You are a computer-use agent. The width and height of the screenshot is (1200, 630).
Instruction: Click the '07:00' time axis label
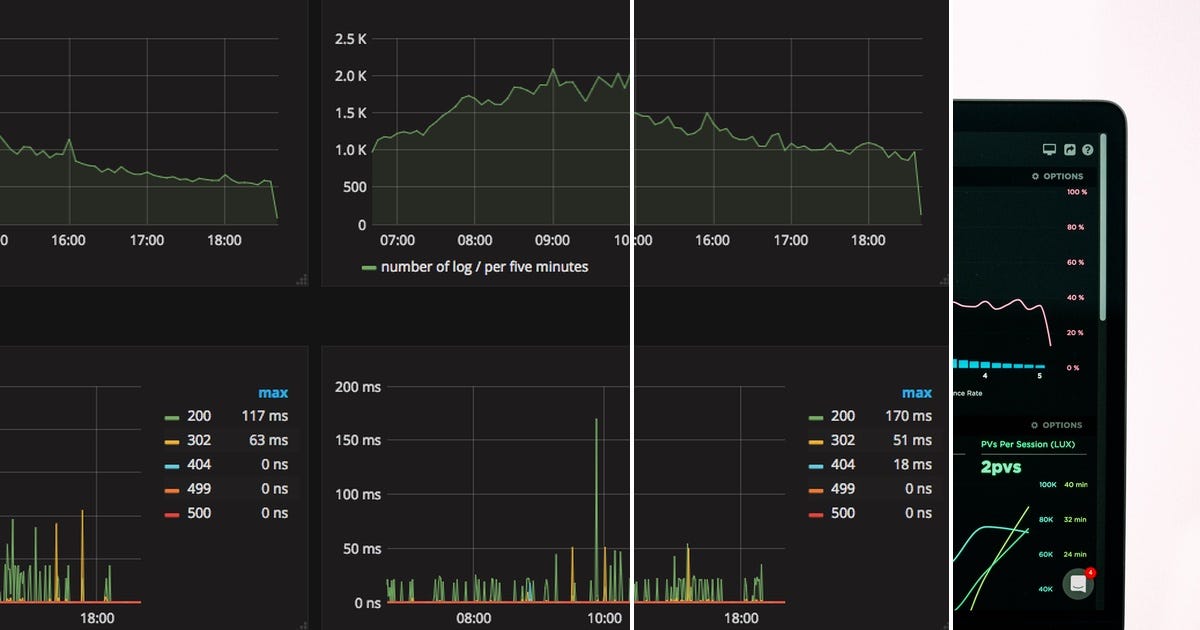click(397, 241)
